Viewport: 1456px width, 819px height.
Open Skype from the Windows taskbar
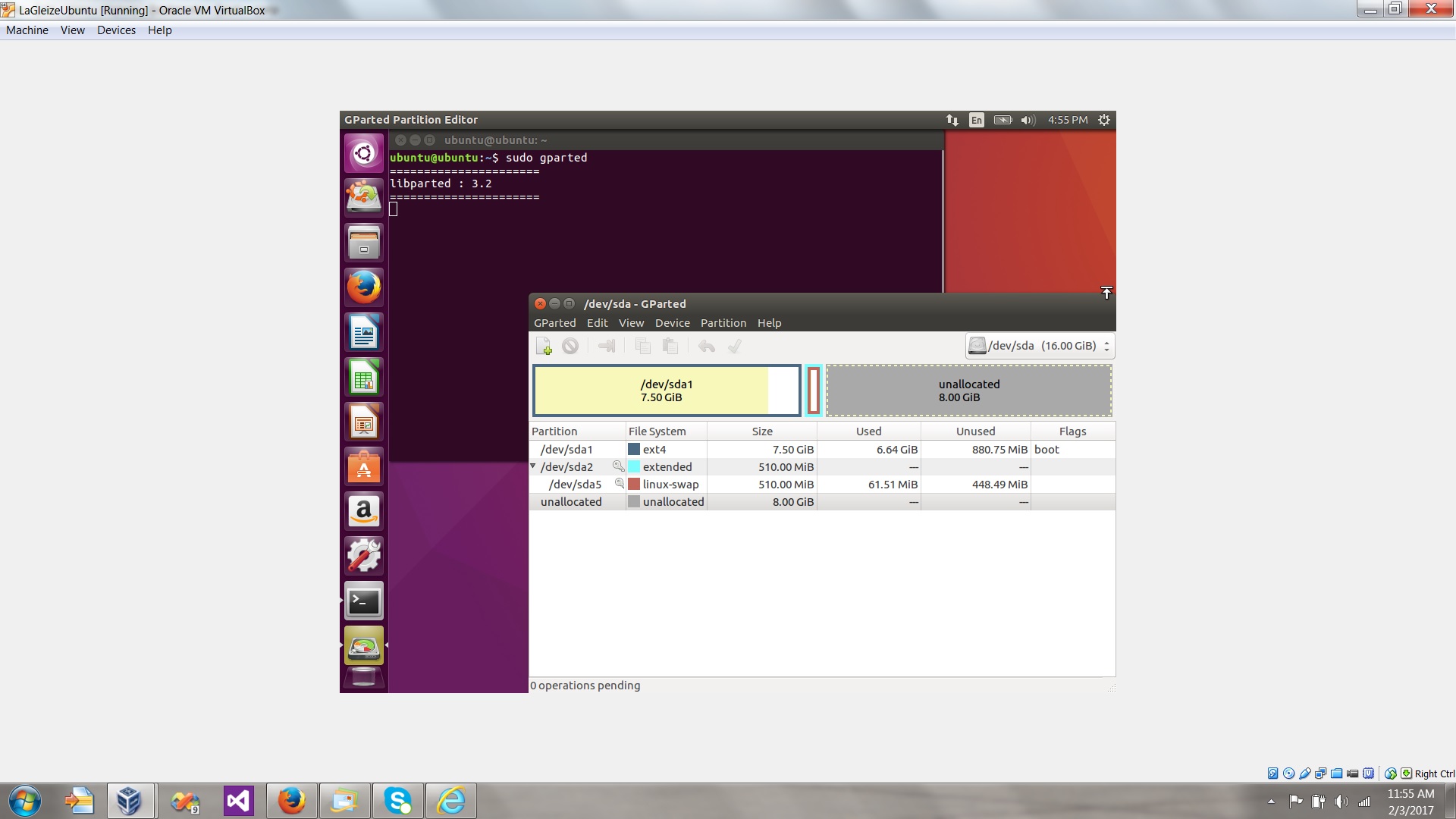pyautogui.click(x=398, y=800)
